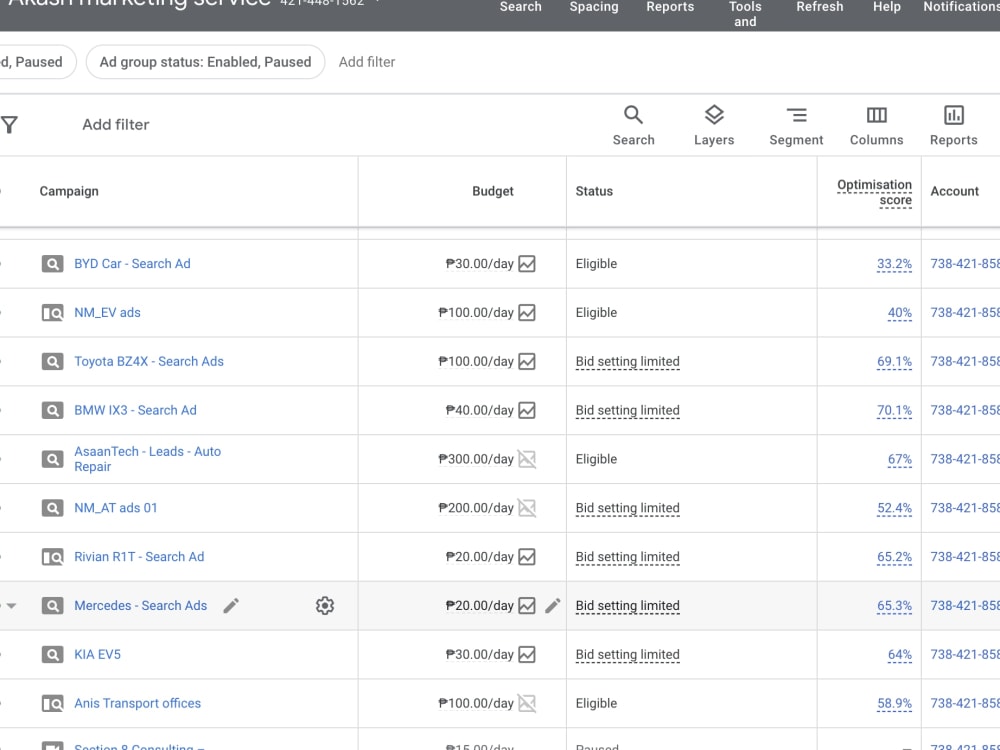The height and width of the screenshot is (750, 1000).
Task: Click Bid setting limited for BMW IX3
Action: 628,410
